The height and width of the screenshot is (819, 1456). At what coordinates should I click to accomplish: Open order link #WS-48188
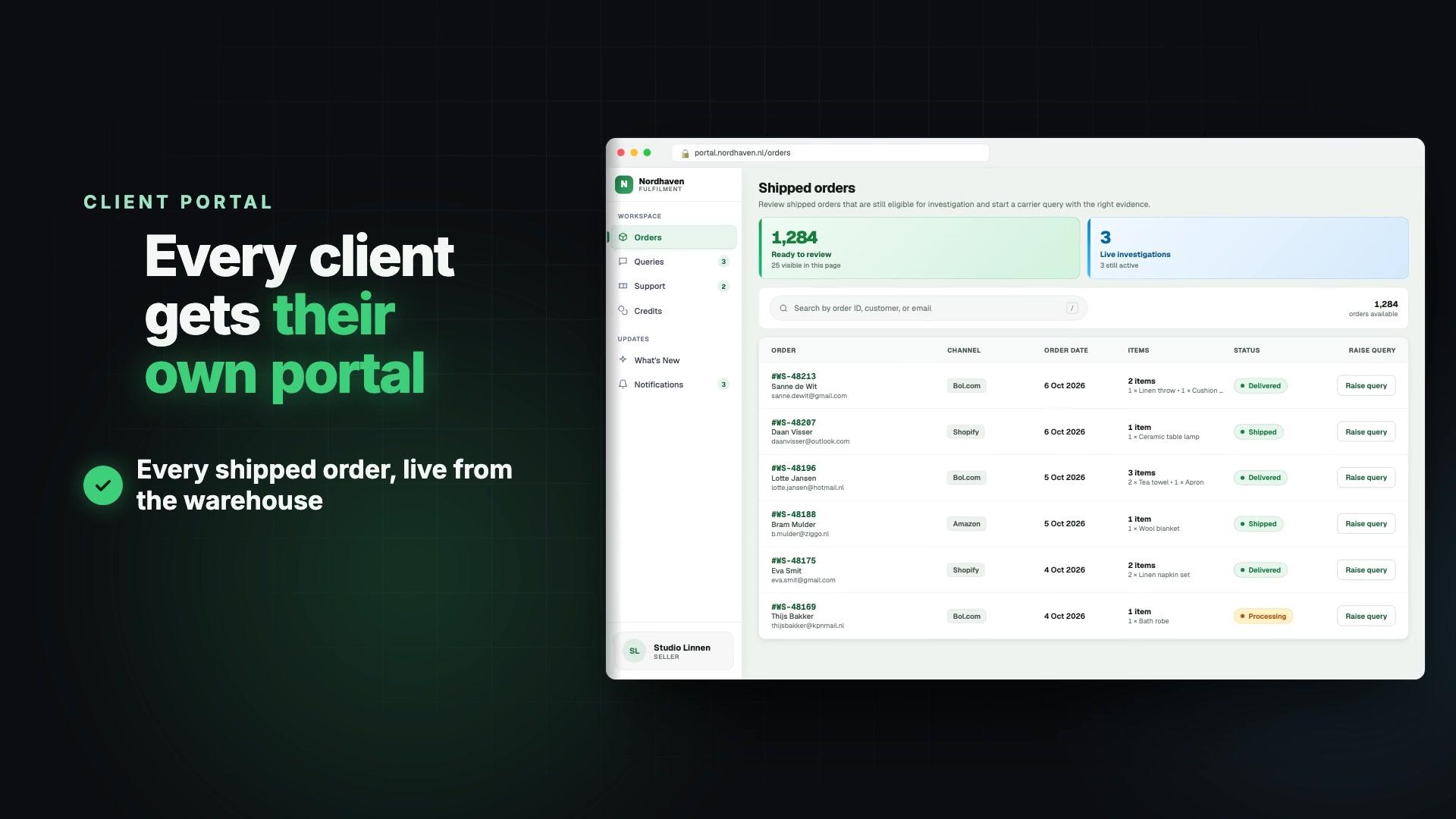pos(793,514)
